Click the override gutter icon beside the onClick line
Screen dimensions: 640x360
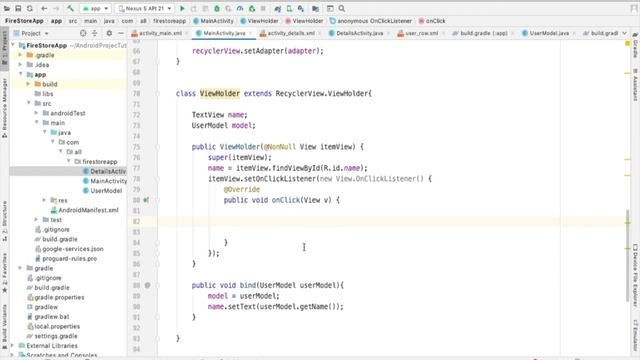tap(146, 200)
